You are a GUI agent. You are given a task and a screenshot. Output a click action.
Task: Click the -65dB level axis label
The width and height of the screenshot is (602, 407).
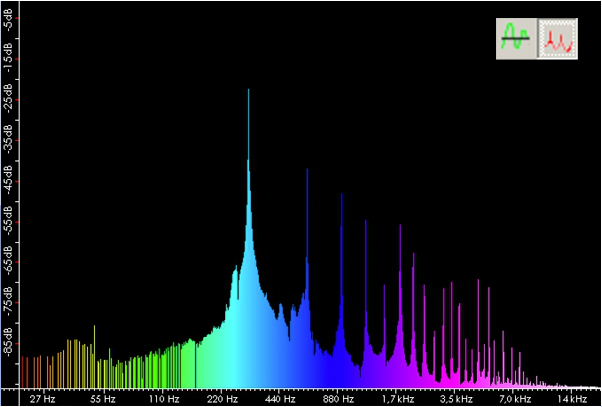(8, 263)
